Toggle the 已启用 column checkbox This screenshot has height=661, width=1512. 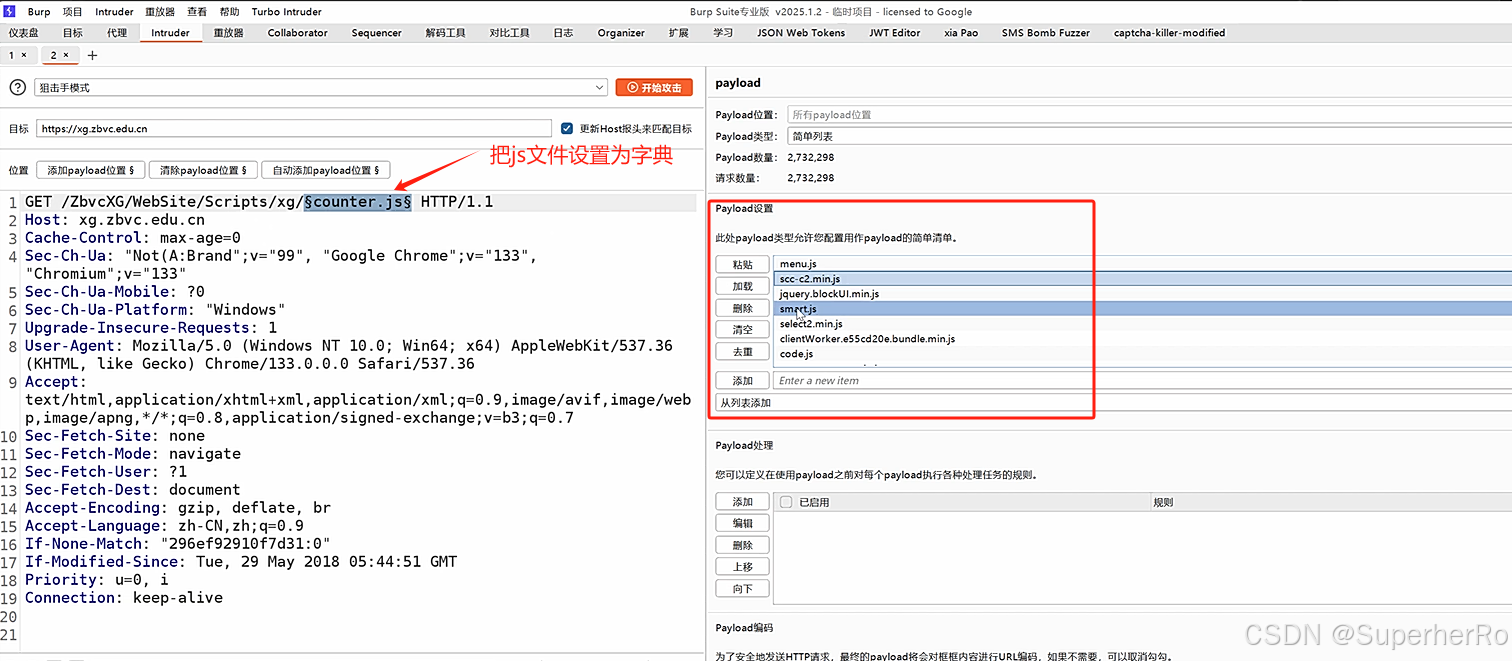click(x=786, y=502)
